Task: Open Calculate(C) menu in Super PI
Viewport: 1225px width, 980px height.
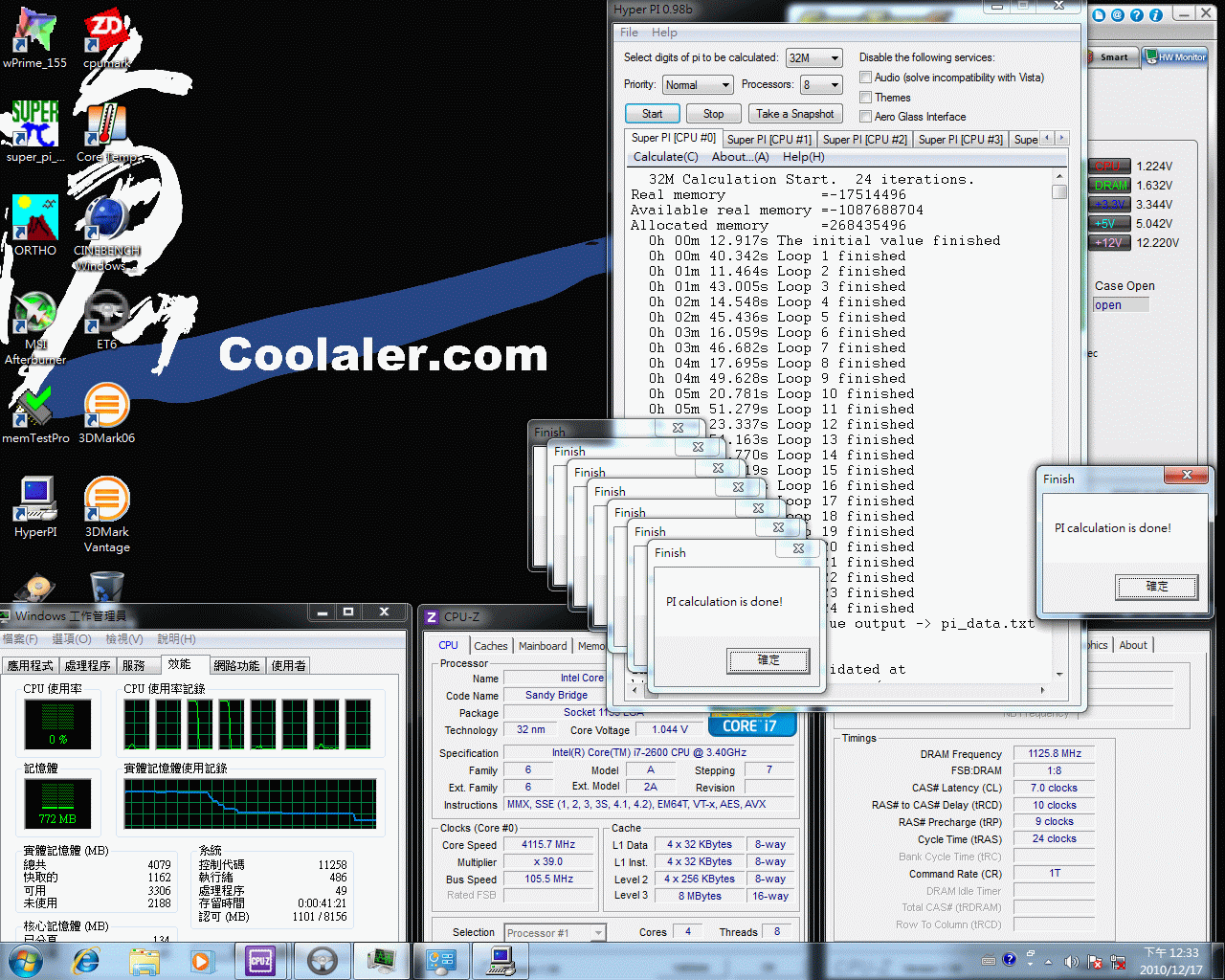Action: 665,157
